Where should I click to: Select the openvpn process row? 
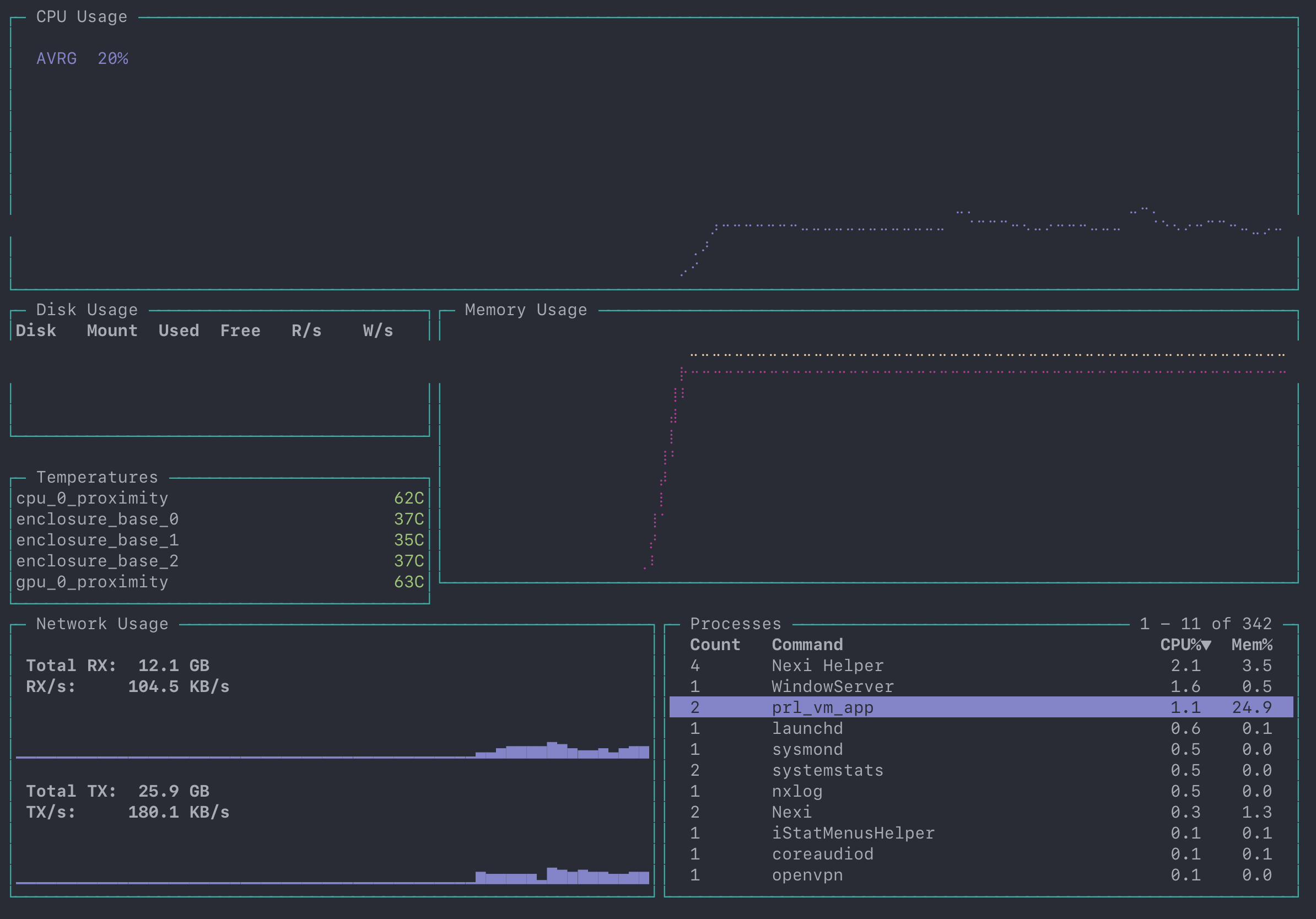[x=981, y=875]
